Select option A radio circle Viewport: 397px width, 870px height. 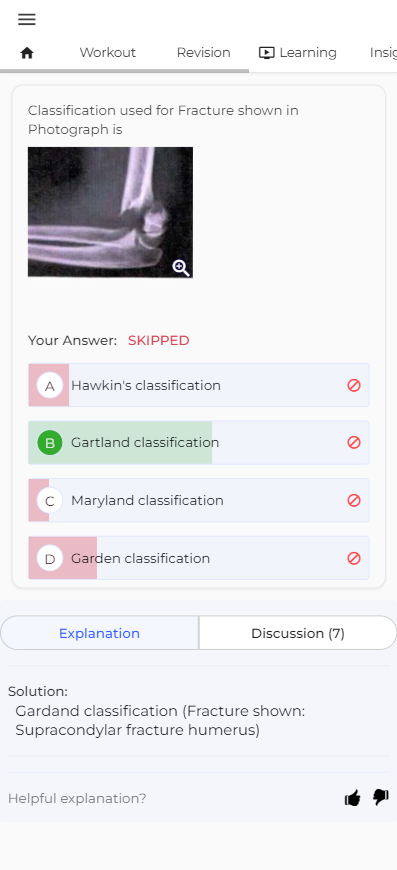(x=50, y=386)
